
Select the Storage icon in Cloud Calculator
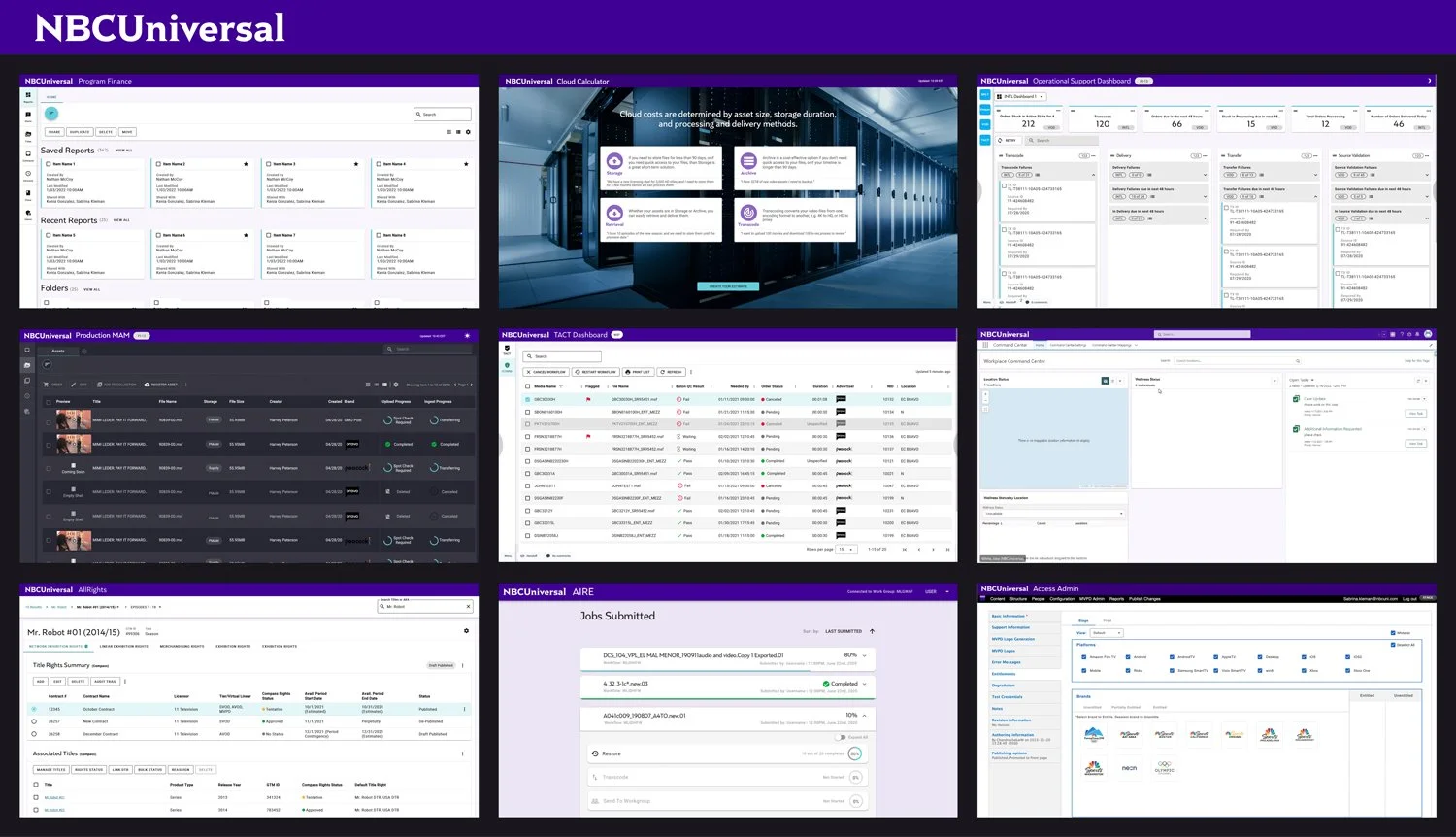tap(614, 163)
